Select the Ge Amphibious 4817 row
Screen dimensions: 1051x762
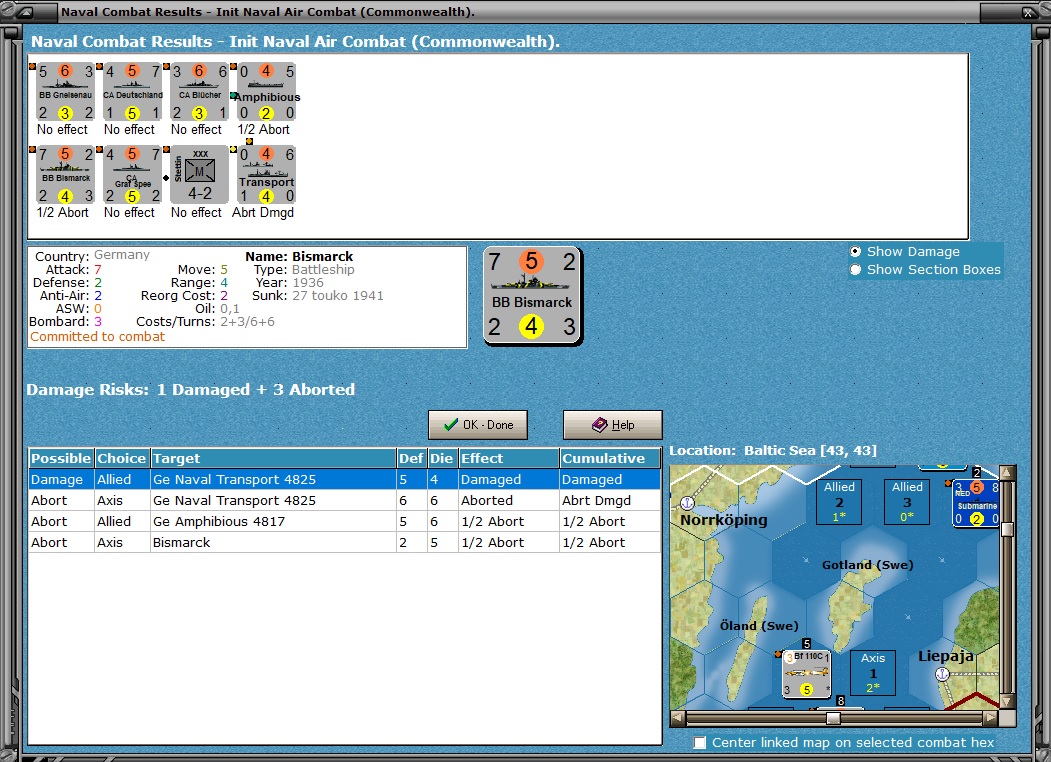tap(345, 521)
